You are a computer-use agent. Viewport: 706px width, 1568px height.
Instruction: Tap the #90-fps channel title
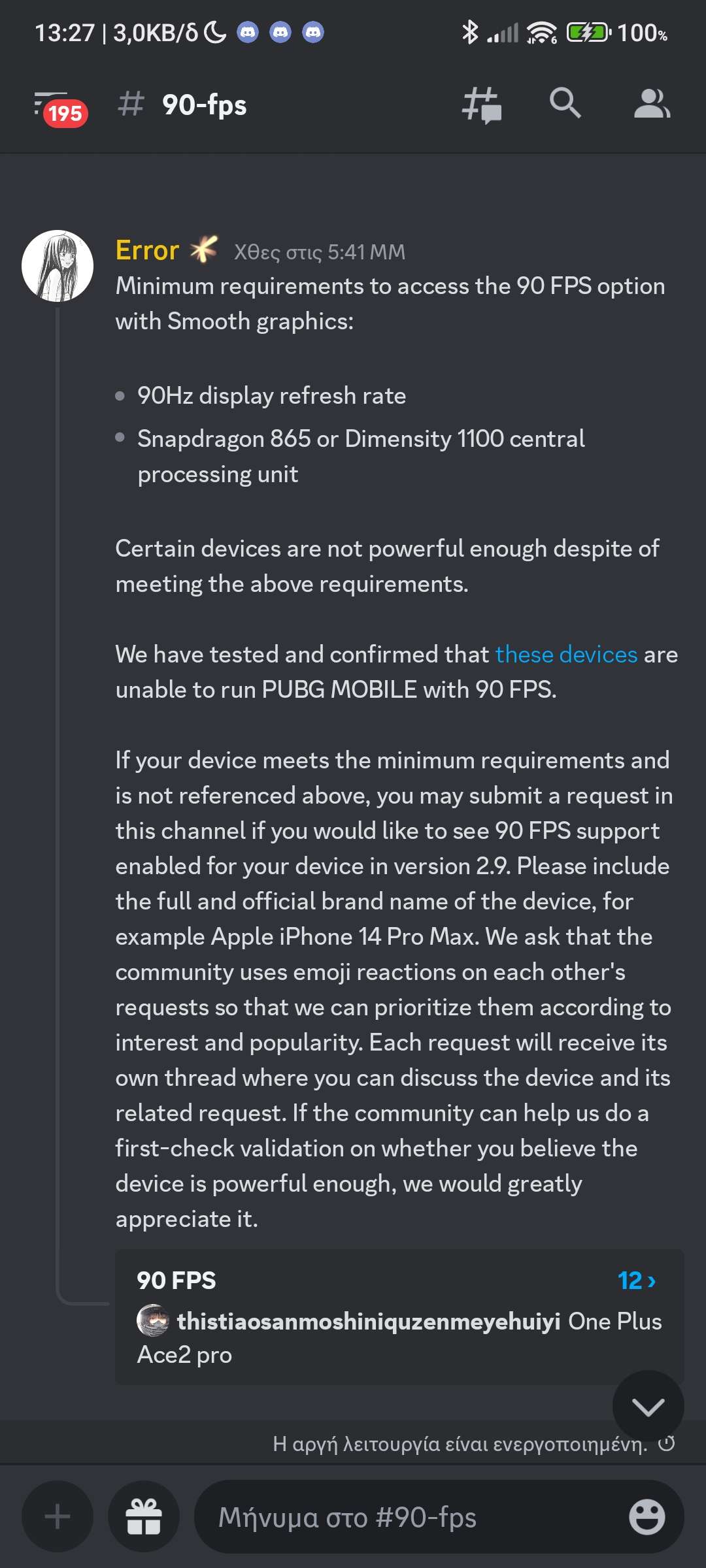203,105
